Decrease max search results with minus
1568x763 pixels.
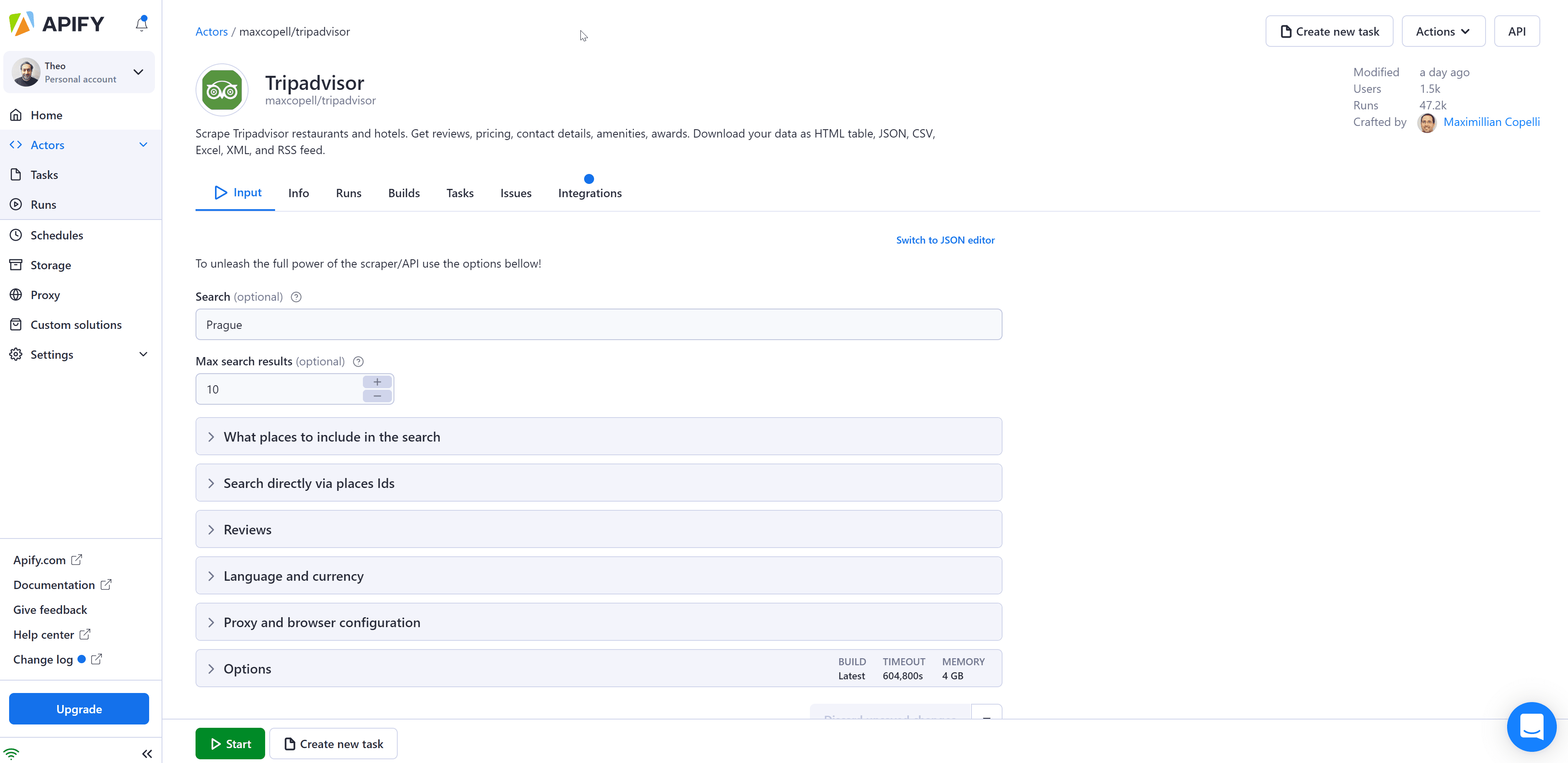point(377,396)
